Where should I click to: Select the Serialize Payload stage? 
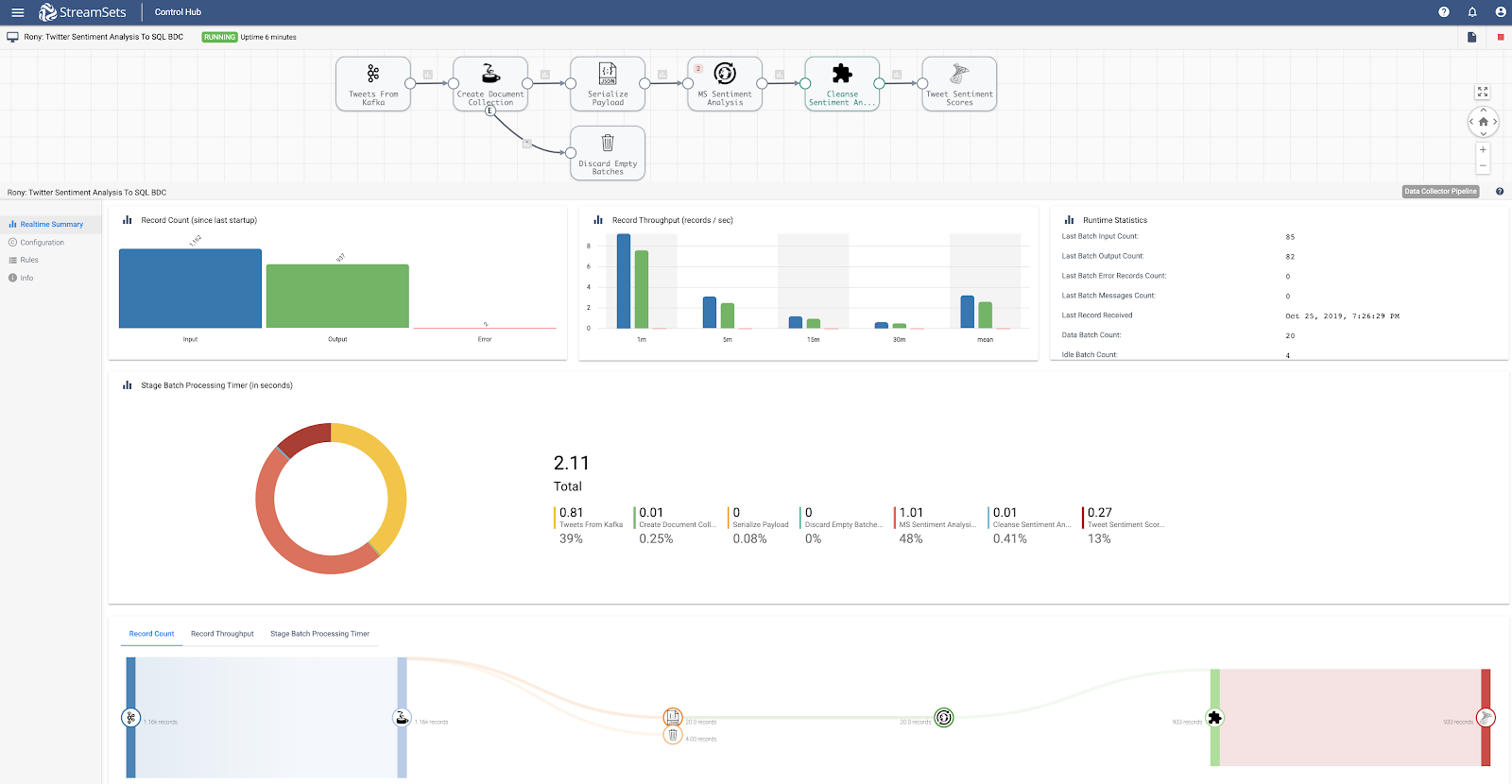click(608, 84)
